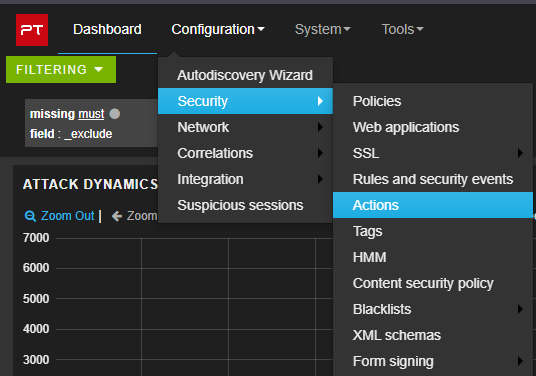Expand the Blacklists submenu

433,309
